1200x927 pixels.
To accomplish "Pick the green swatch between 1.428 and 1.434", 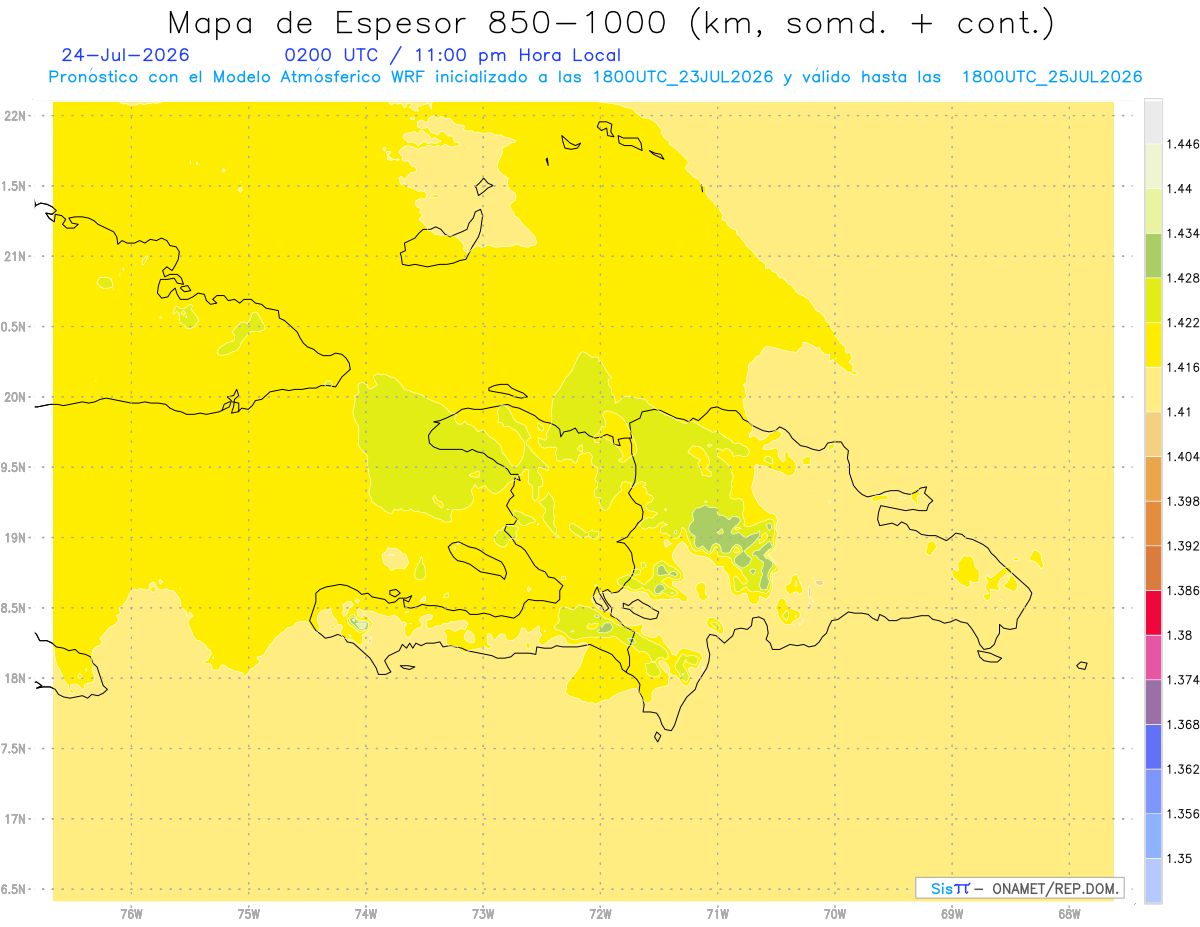I will point(1153,255).
